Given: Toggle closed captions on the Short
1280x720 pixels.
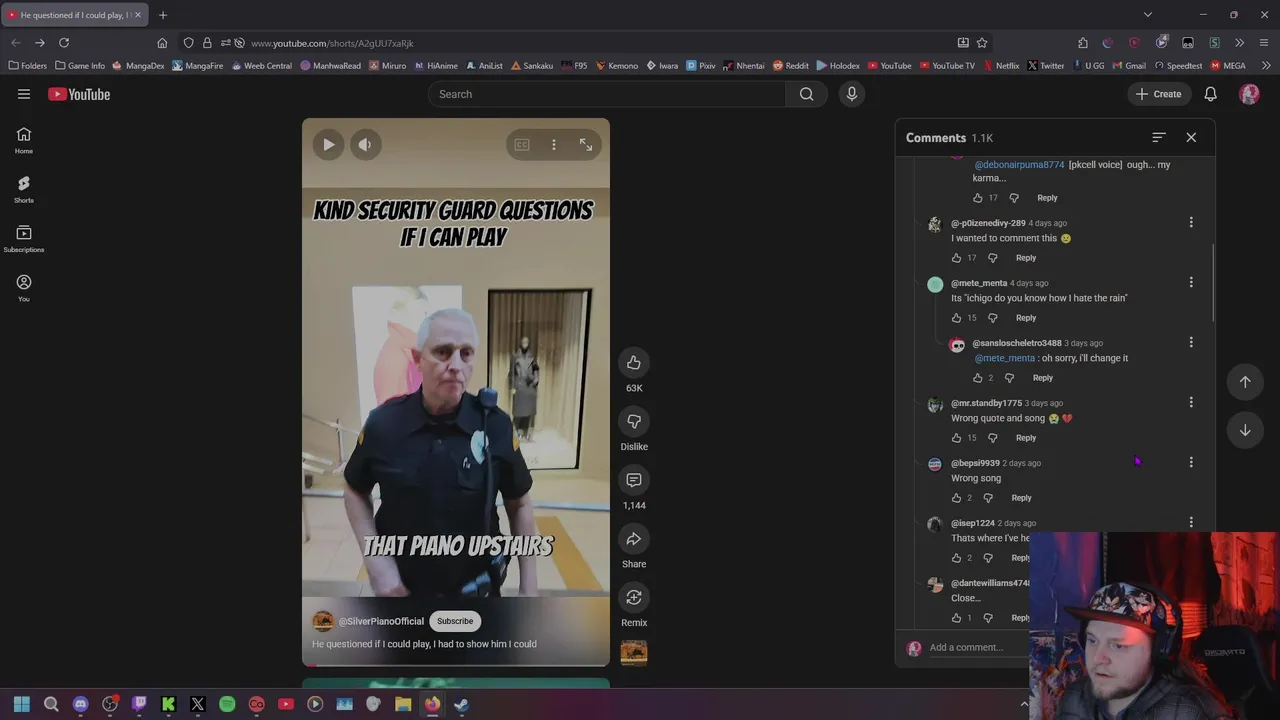Looking at the screenshot, I should 522,145.
